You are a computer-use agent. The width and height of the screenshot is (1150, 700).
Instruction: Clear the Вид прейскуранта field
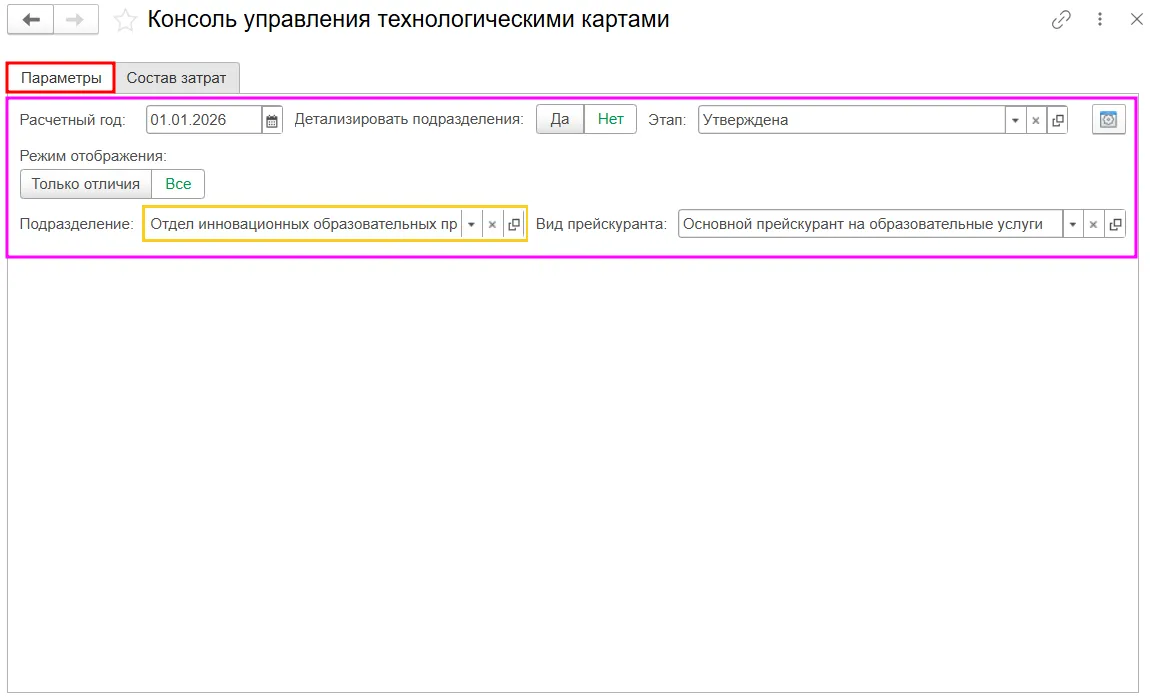click(1093, 225)
